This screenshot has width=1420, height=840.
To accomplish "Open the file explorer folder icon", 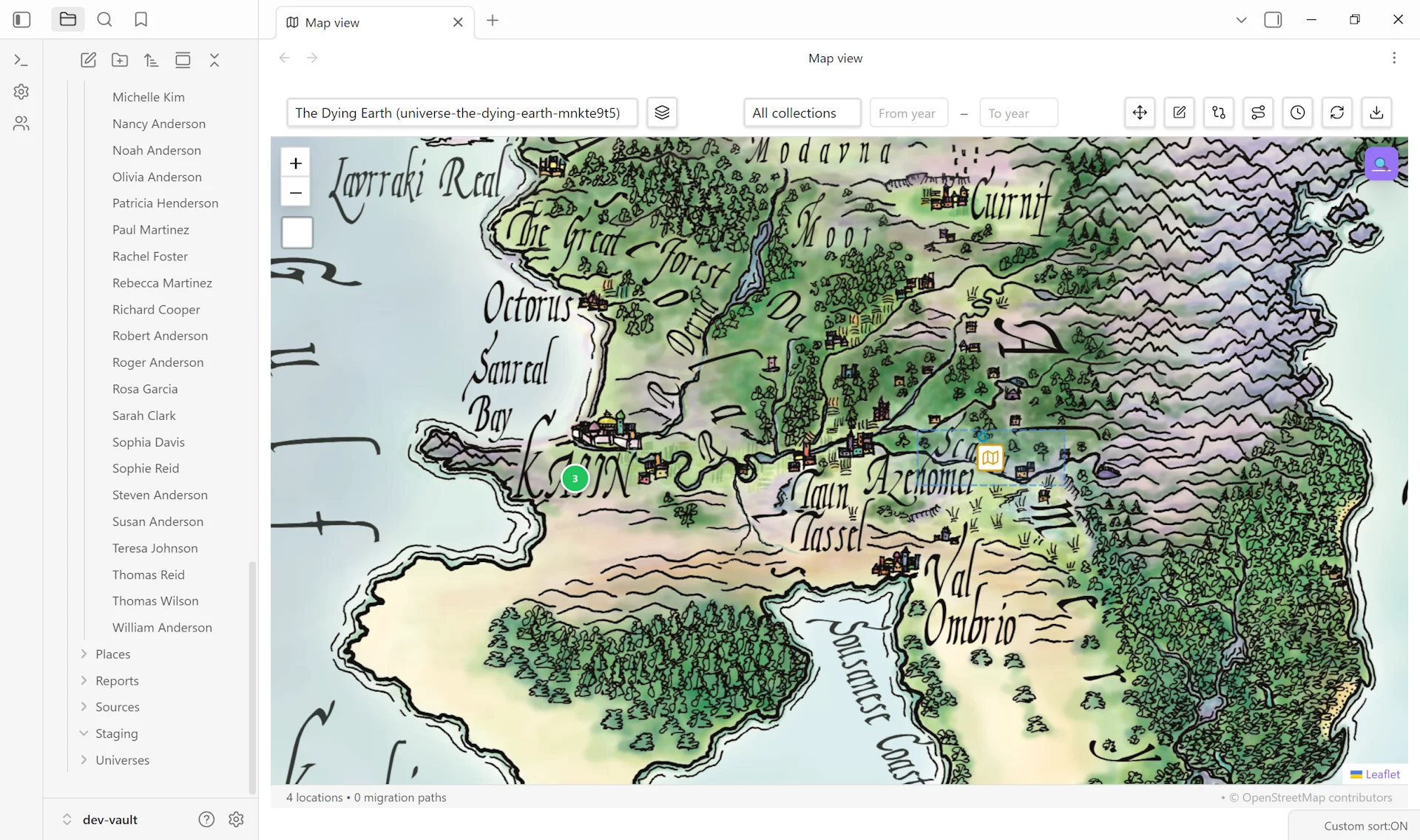I will (68, 20).
